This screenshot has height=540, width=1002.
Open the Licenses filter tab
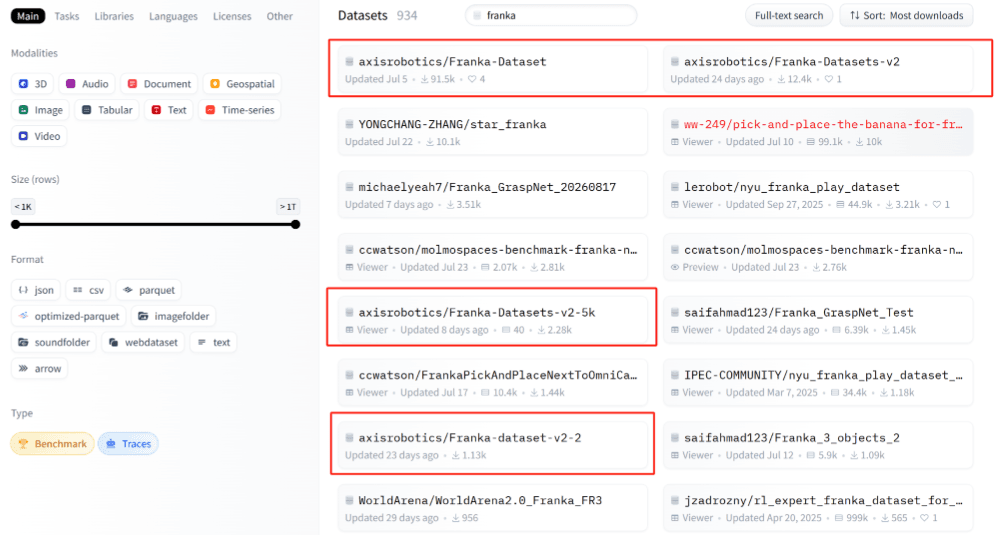click(231, 16)
